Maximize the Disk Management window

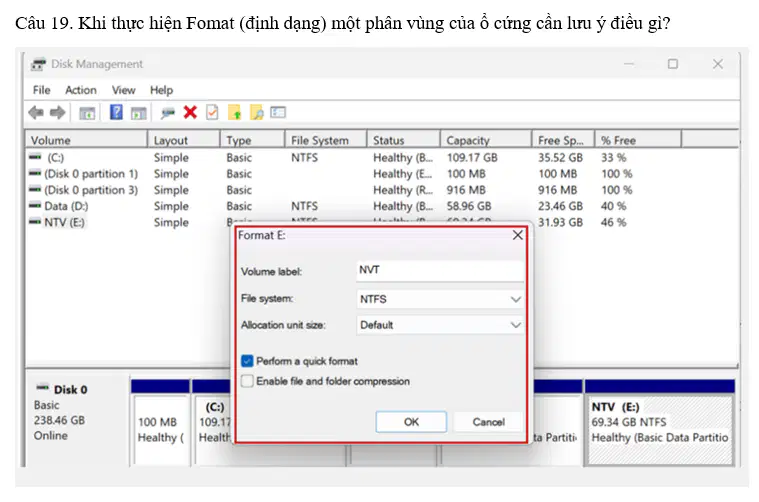[673, 64]
